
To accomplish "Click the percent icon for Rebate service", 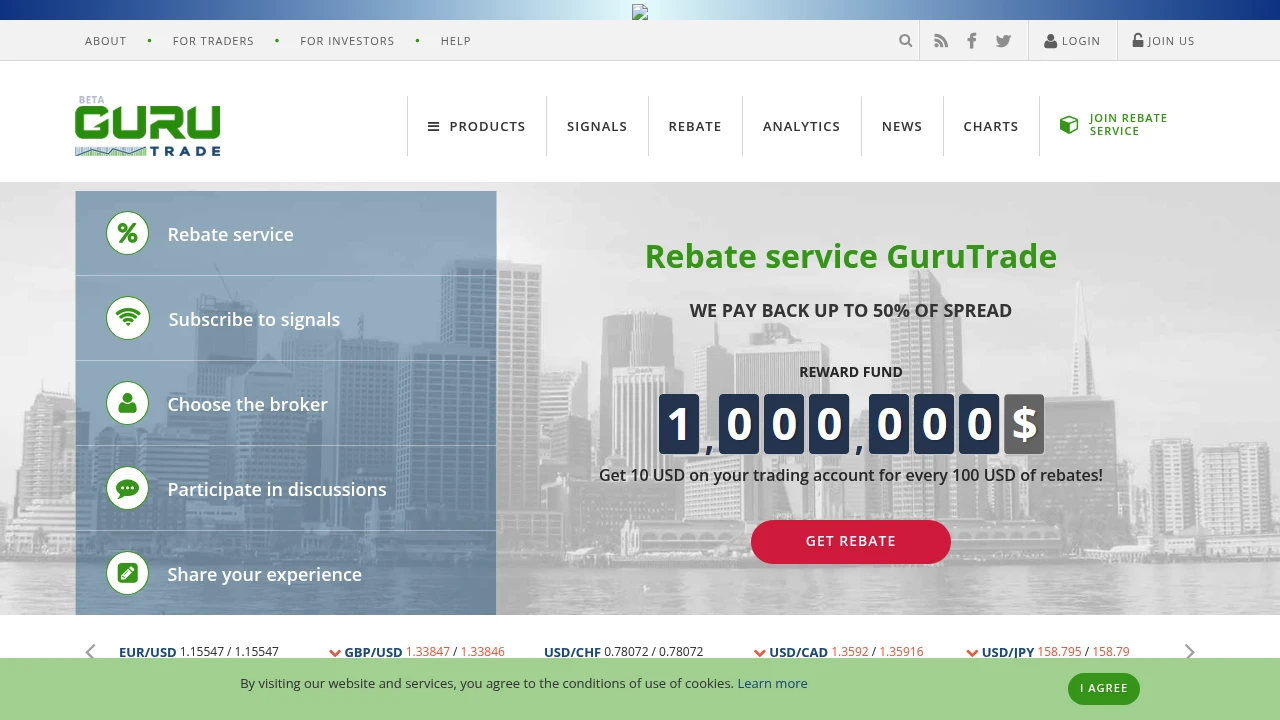I will tap(127, 233).
